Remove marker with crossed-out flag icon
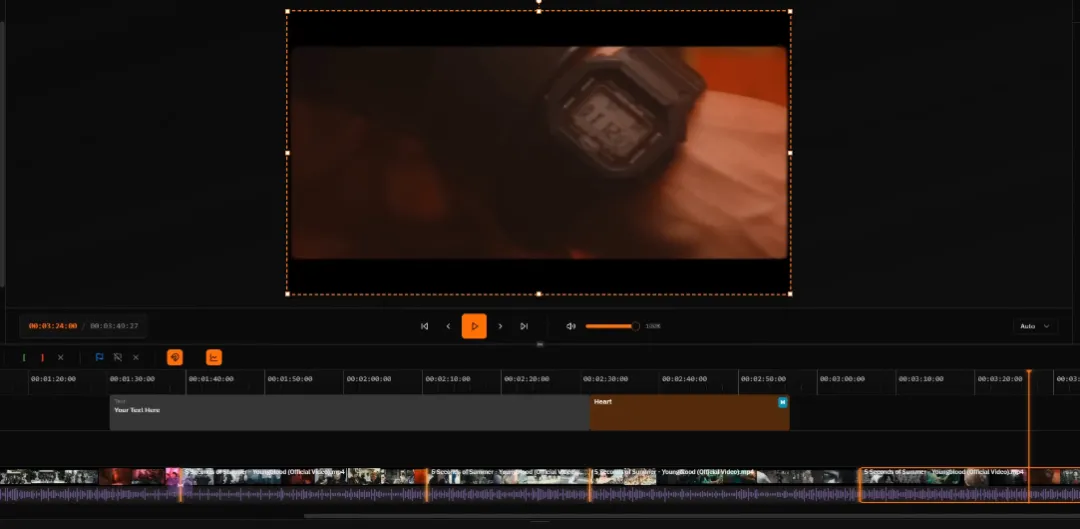 point(118,357)
